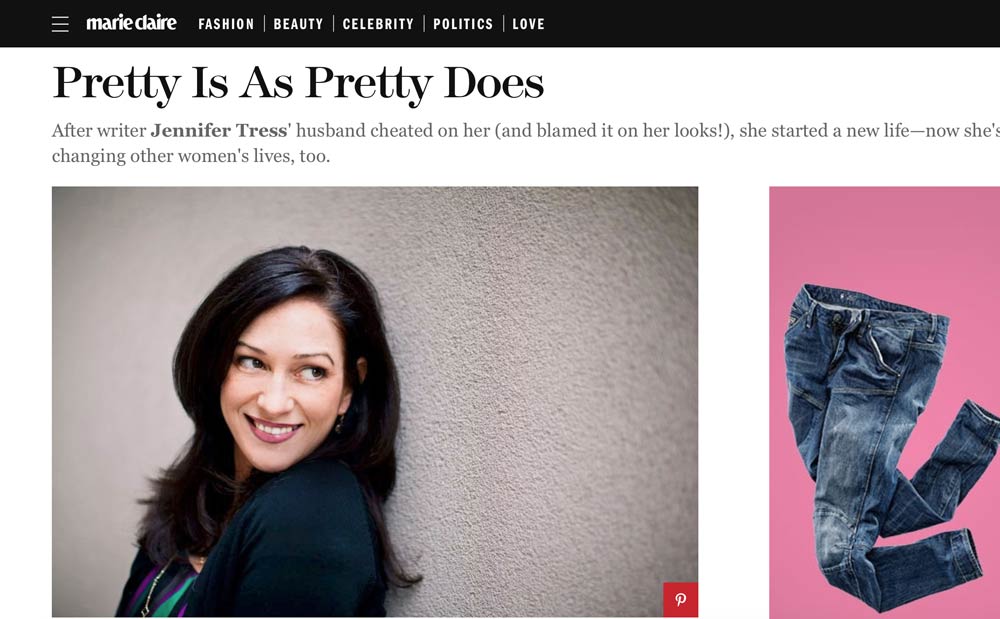Select Politics in the top navigation

pyautogui.click(x=463, y=24)
